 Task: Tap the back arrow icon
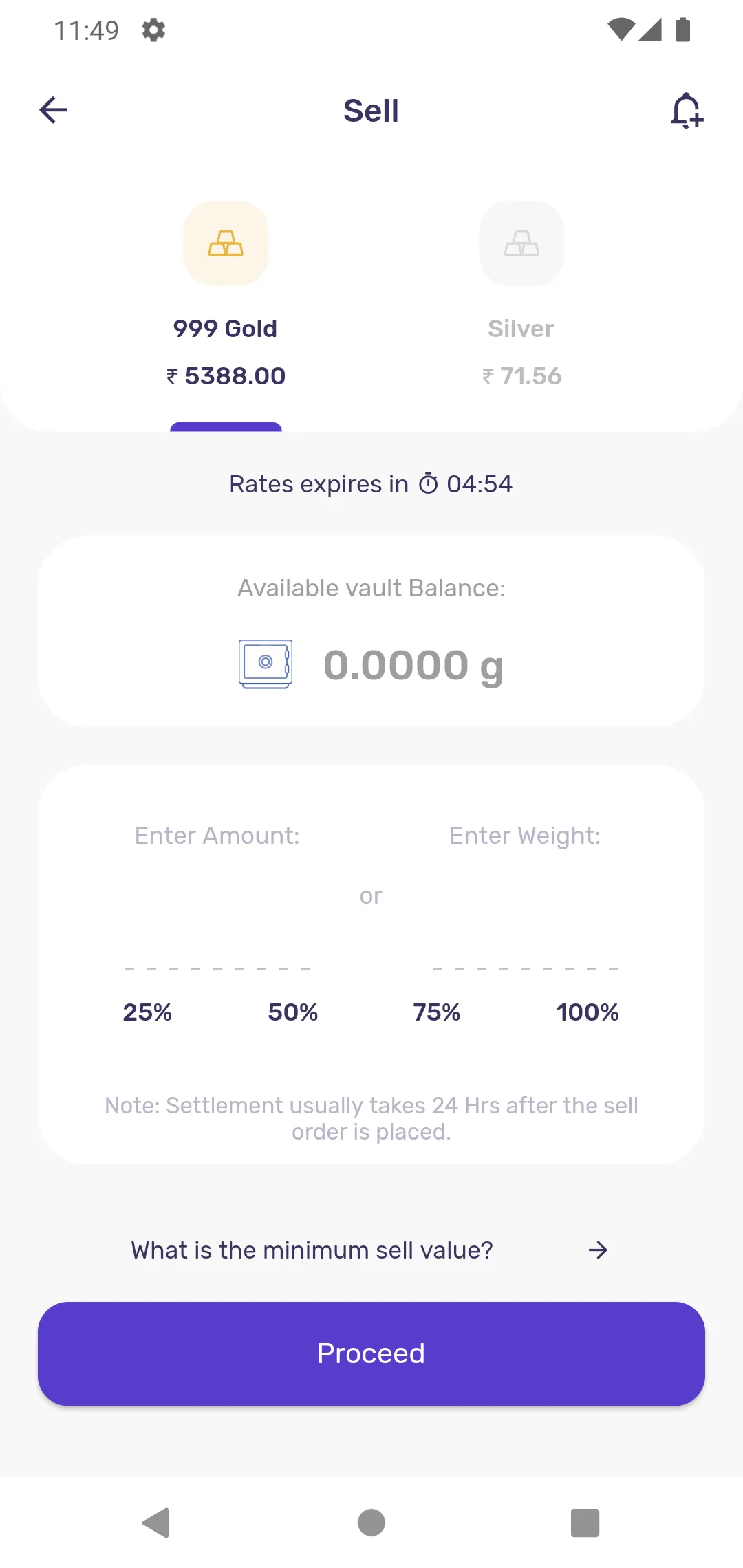(53, 110)
